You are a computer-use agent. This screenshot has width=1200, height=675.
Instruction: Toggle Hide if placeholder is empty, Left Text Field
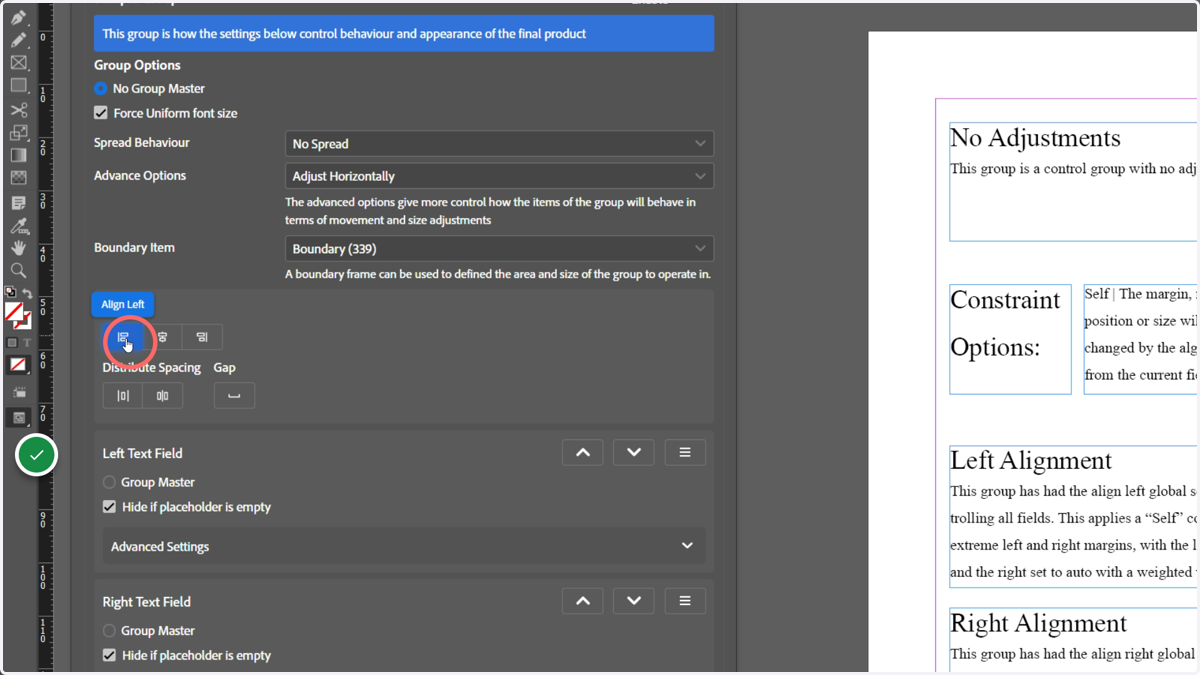tap(109, 507)
